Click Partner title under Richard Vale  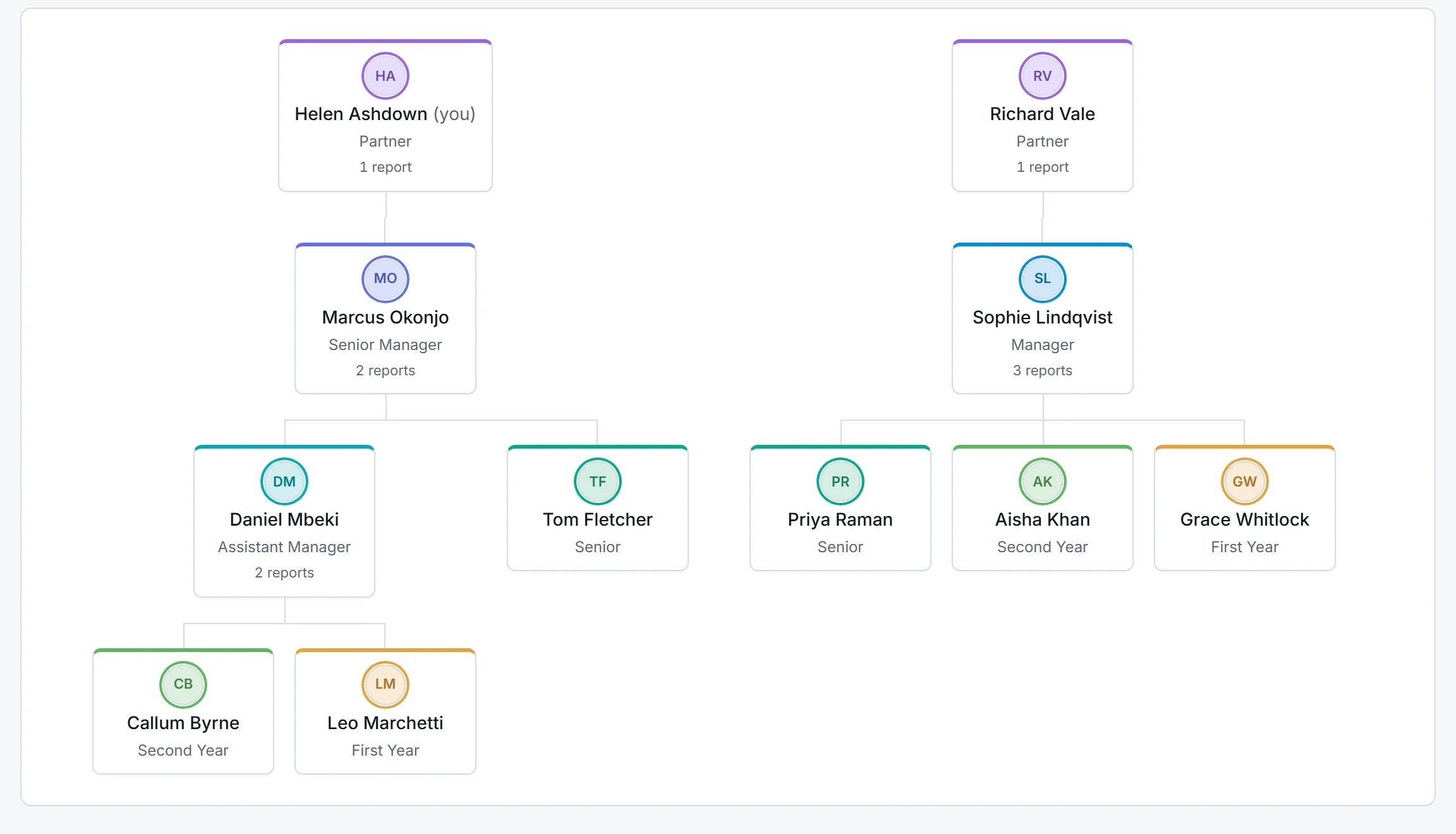click(x=1043, y=141)
